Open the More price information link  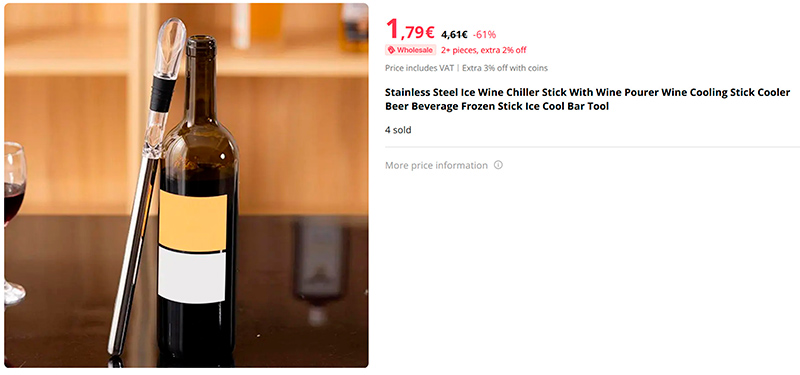click(x=436, y=165)
